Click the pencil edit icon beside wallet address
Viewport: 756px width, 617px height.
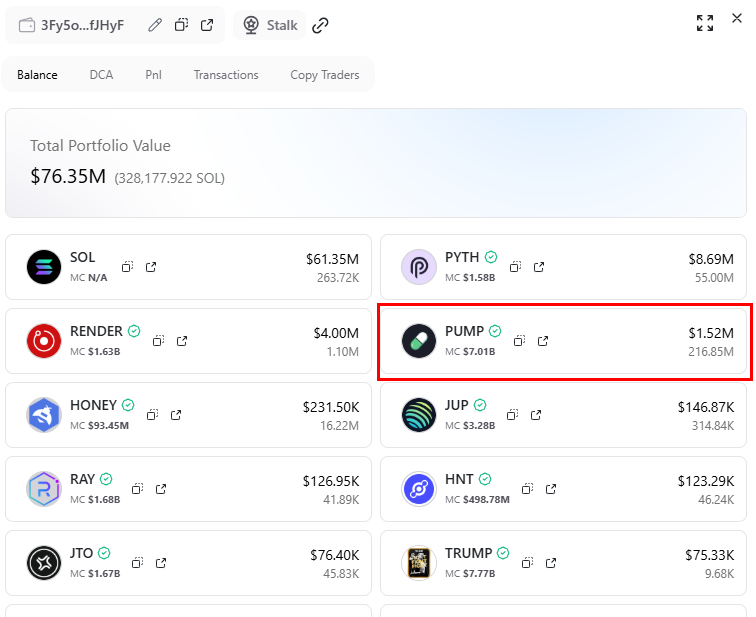tap(155, 25)
